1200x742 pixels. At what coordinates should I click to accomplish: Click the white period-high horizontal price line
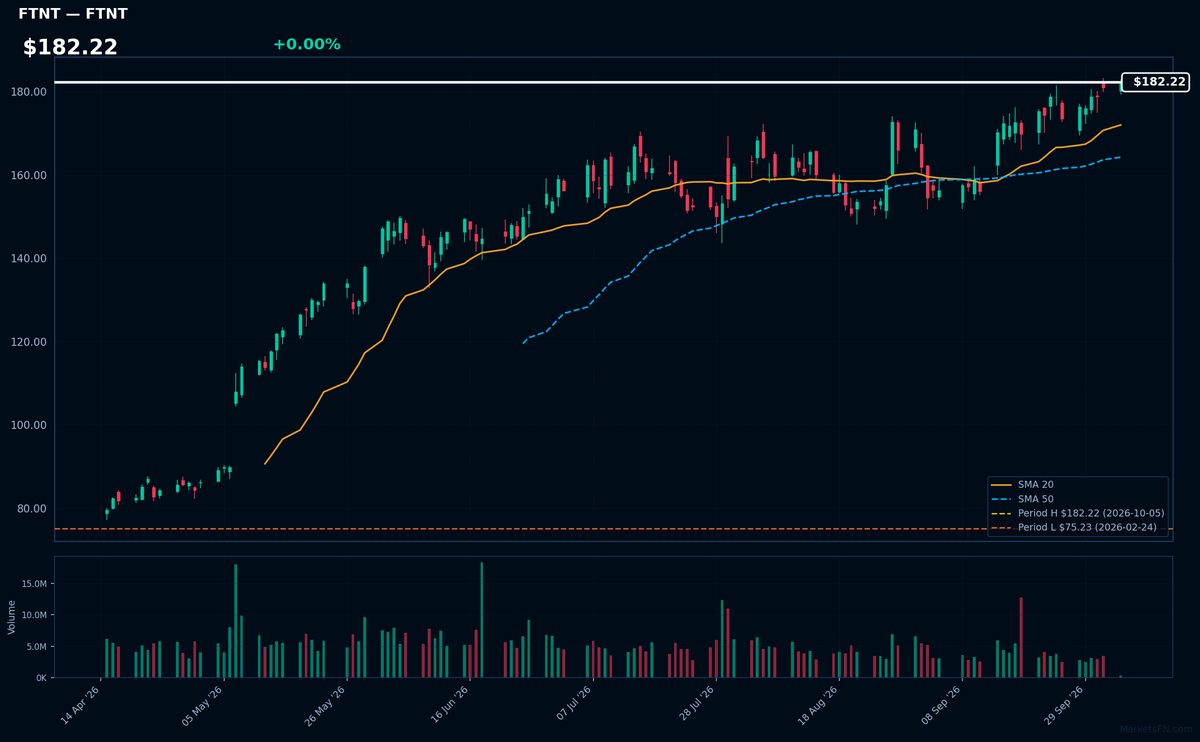tap(588, 82)
